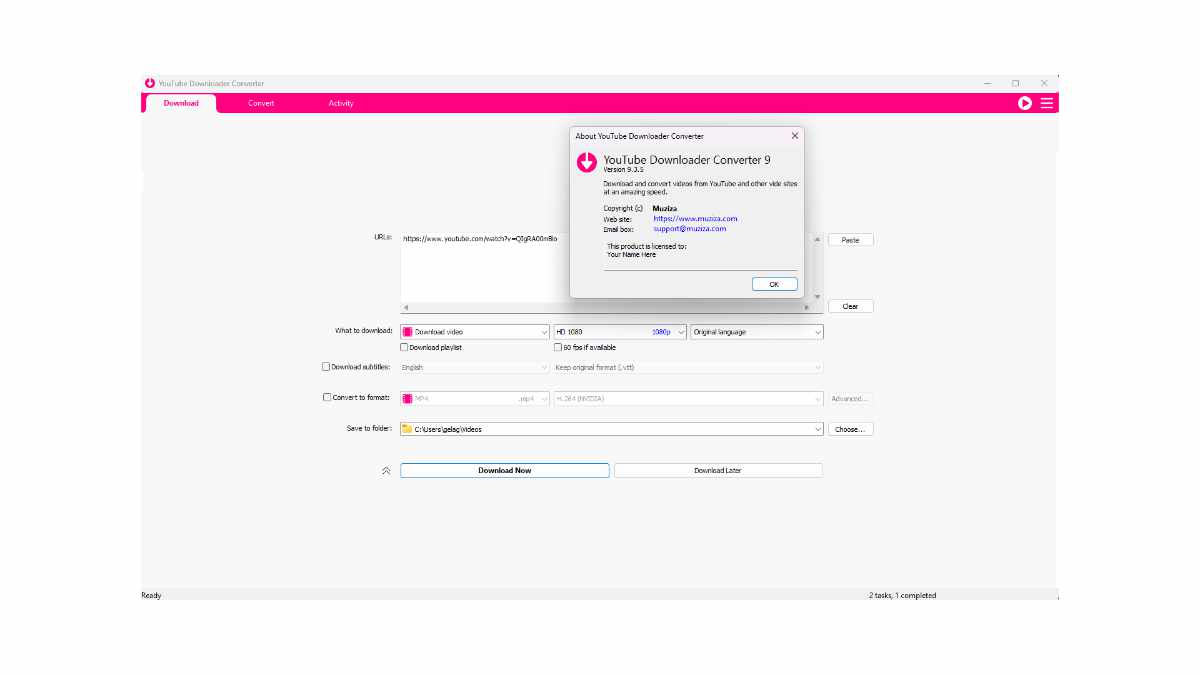Open the MP4 format dropdown
The image size is (1200, 675).
point(475,398)
